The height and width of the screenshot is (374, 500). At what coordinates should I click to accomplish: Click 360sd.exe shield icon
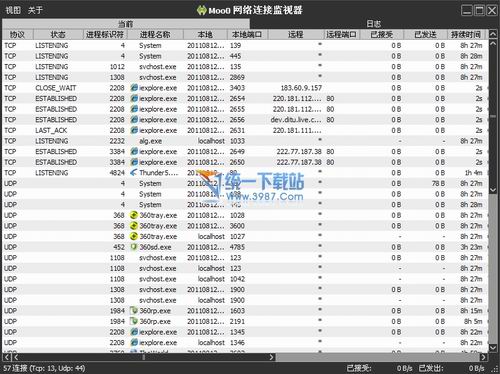(x=134, y=247)
